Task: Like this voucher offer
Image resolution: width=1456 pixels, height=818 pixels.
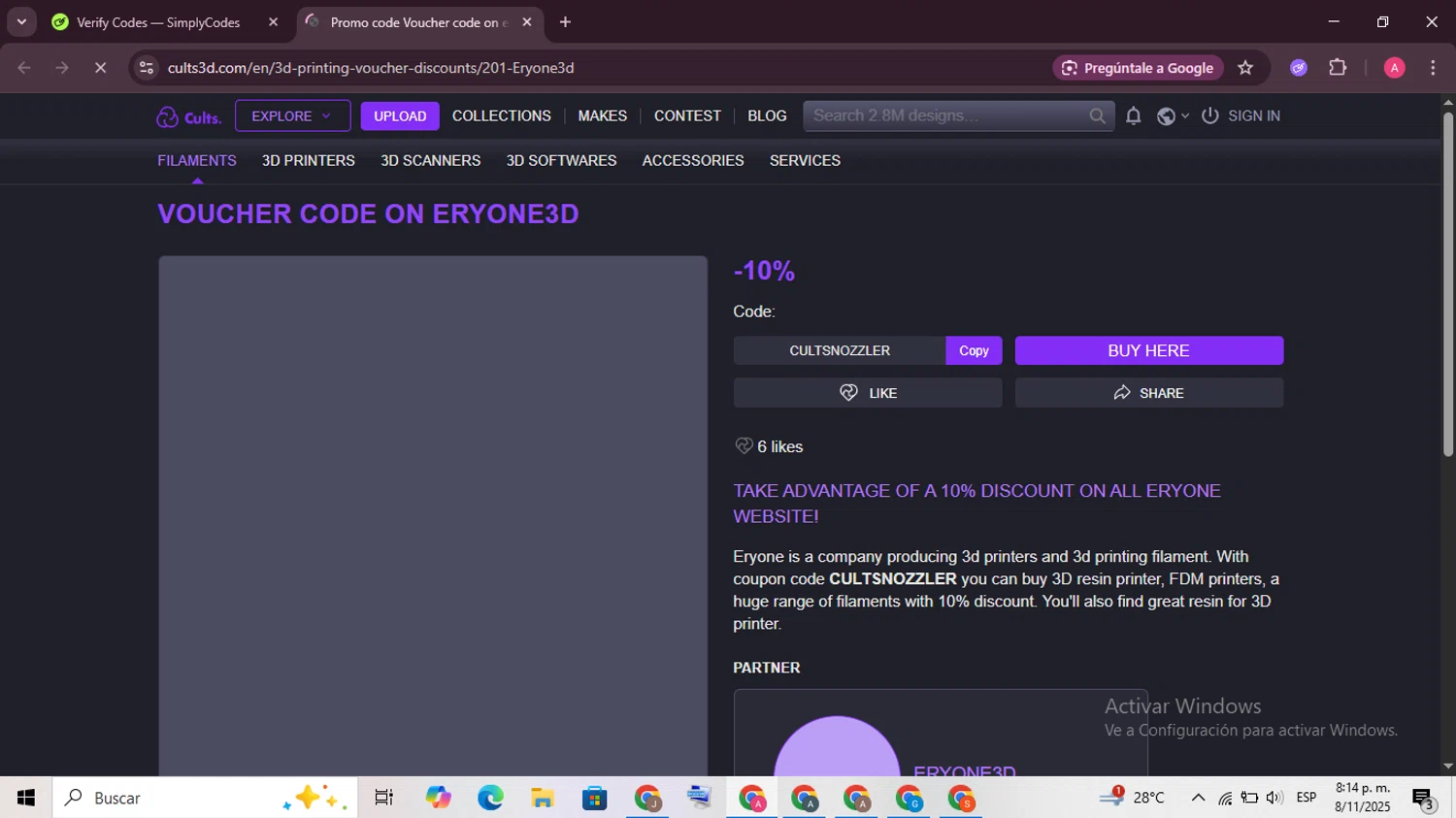Action: pyautogui.click(x=868, y=393)
